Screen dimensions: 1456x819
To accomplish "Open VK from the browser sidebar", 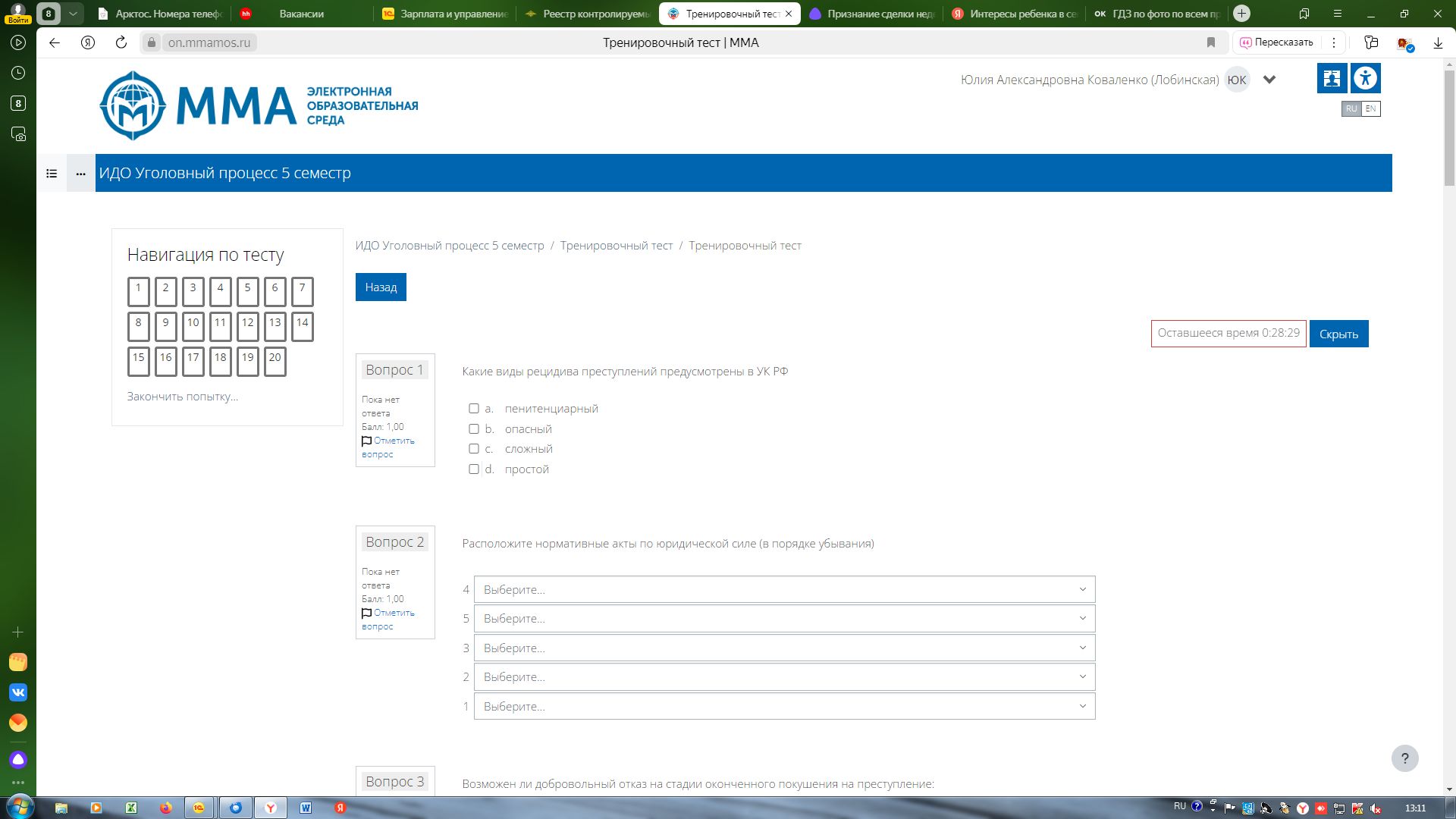I will pos(18,692).
